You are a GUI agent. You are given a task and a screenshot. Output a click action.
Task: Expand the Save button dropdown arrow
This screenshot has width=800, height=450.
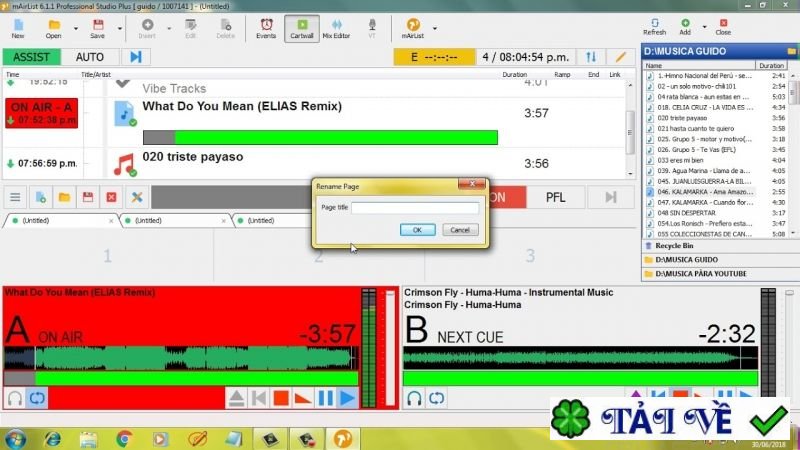120,29
